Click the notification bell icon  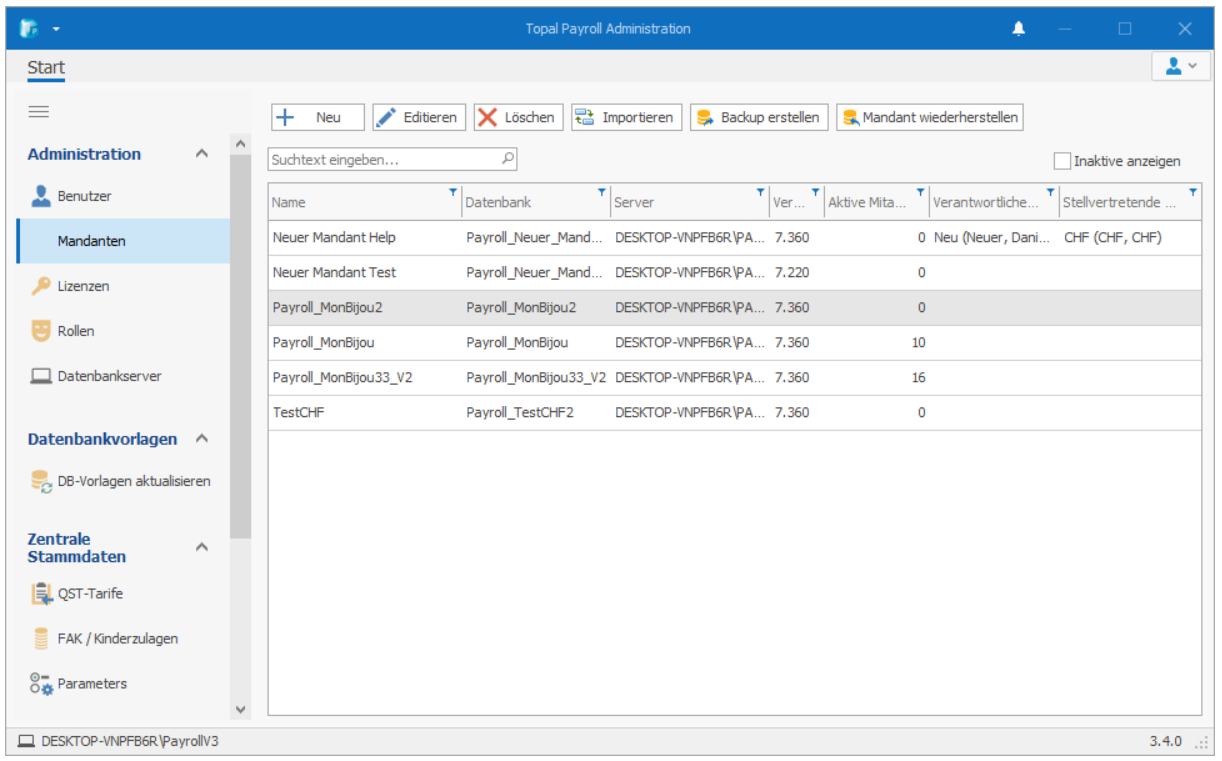point(1018,29)
